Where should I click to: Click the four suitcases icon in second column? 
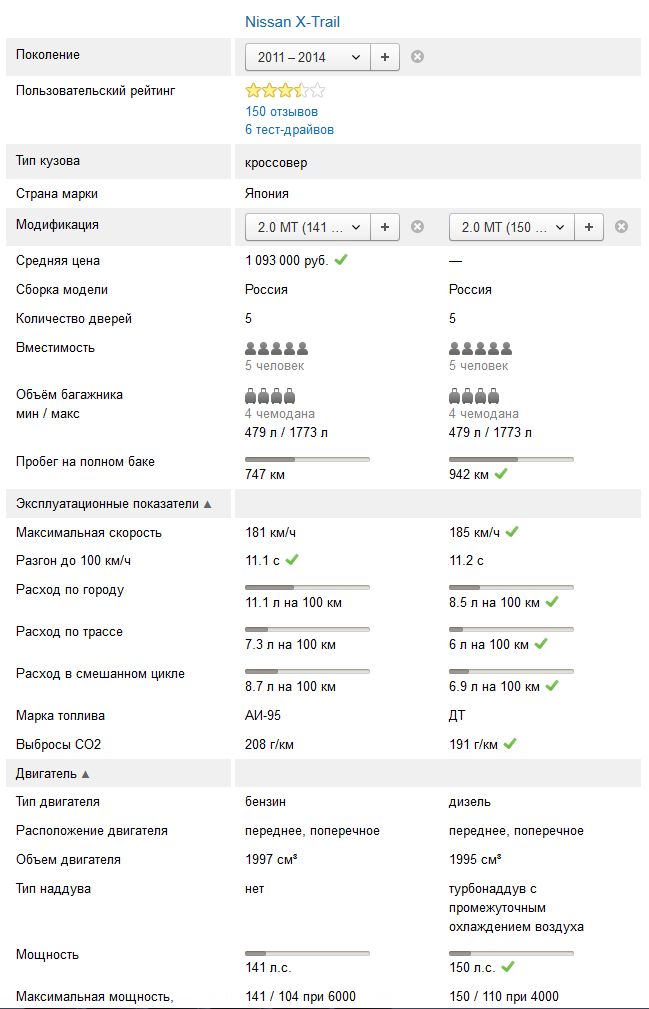point(474,395)
